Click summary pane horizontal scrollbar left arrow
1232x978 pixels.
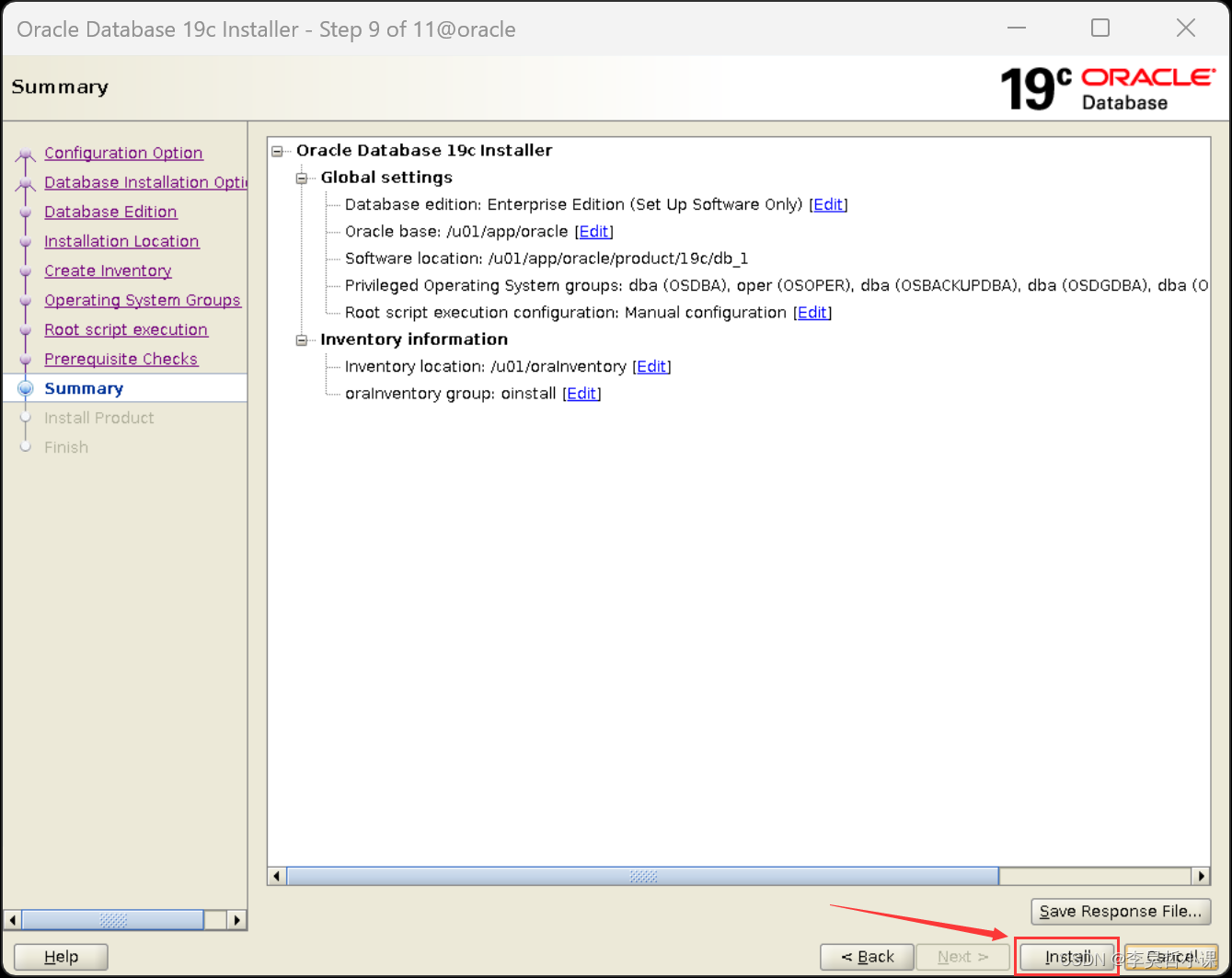[x=277, y=876]
